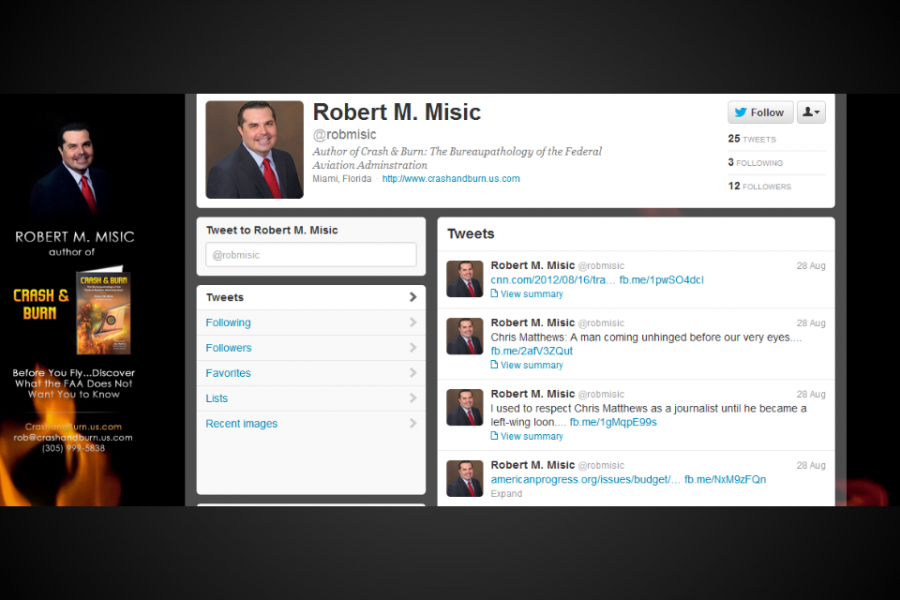The height and width of the screenshot is (600, 900).
Task: View summary of the cnn.com tweet
Action: (532, 294)
